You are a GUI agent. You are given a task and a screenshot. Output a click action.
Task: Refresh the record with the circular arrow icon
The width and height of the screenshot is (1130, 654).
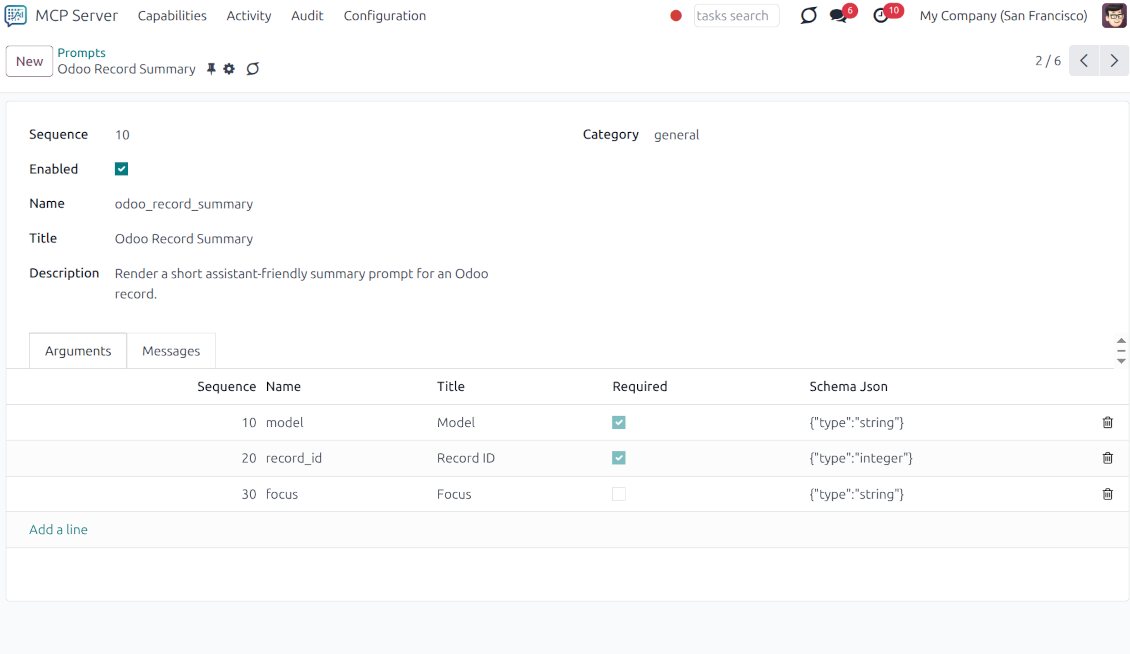coord(252,69)
